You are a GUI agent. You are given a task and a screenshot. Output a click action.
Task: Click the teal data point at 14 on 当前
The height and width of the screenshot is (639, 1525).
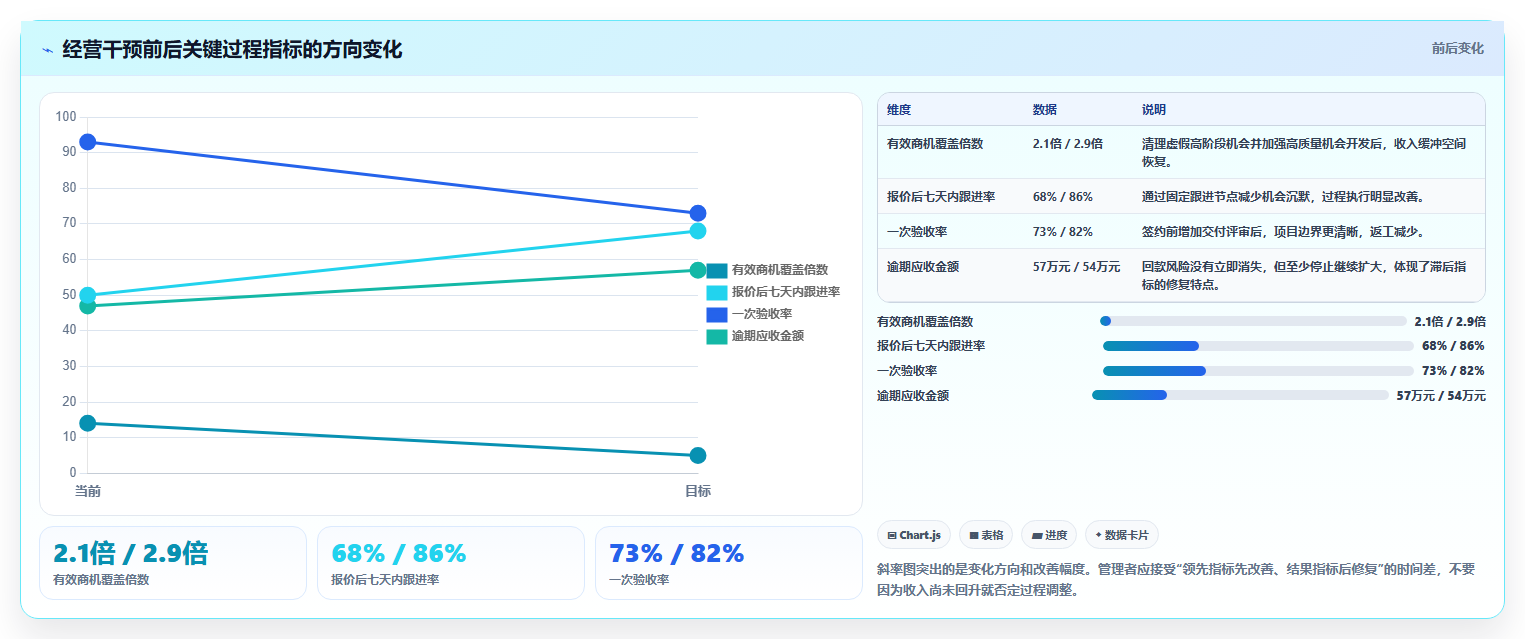tap(88, 423)
